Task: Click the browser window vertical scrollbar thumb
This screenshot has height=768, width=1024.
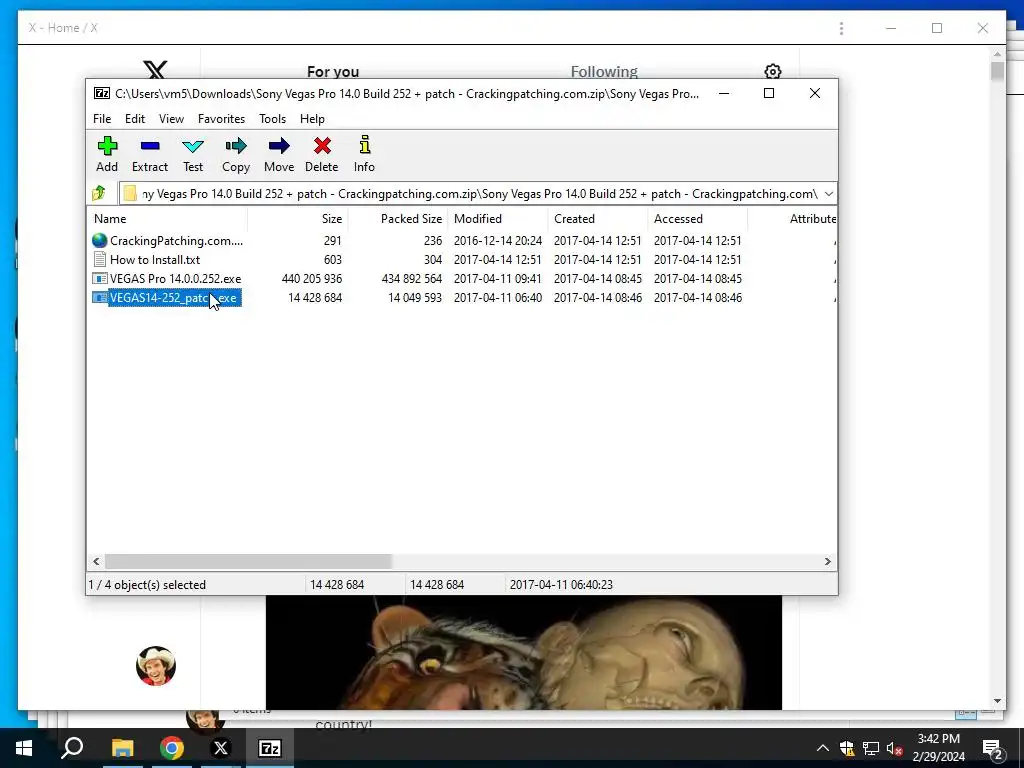Action: [997, 71]
